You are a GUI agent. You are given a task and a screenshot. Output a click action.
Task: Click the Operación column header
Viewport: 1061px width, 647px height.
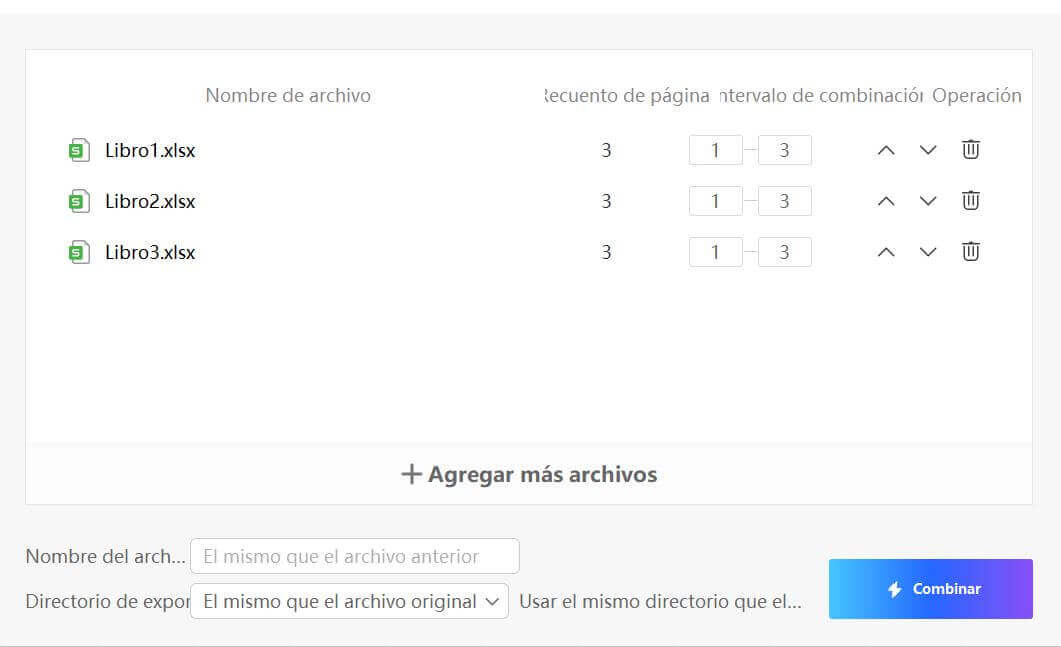(x=976, y=95)
